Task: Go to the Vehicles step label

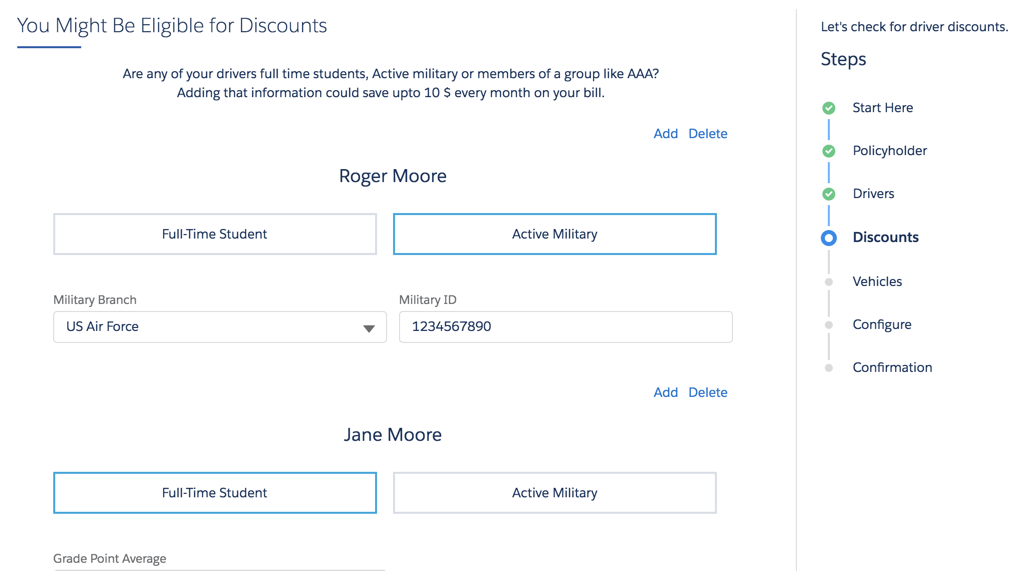Action: click(x=877, y=282)
